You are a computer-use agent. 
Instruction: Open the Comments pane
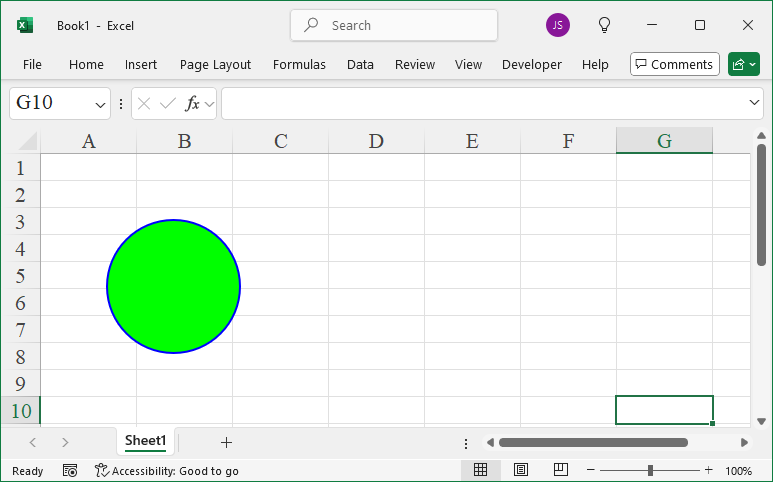click(x=674, y=64)
